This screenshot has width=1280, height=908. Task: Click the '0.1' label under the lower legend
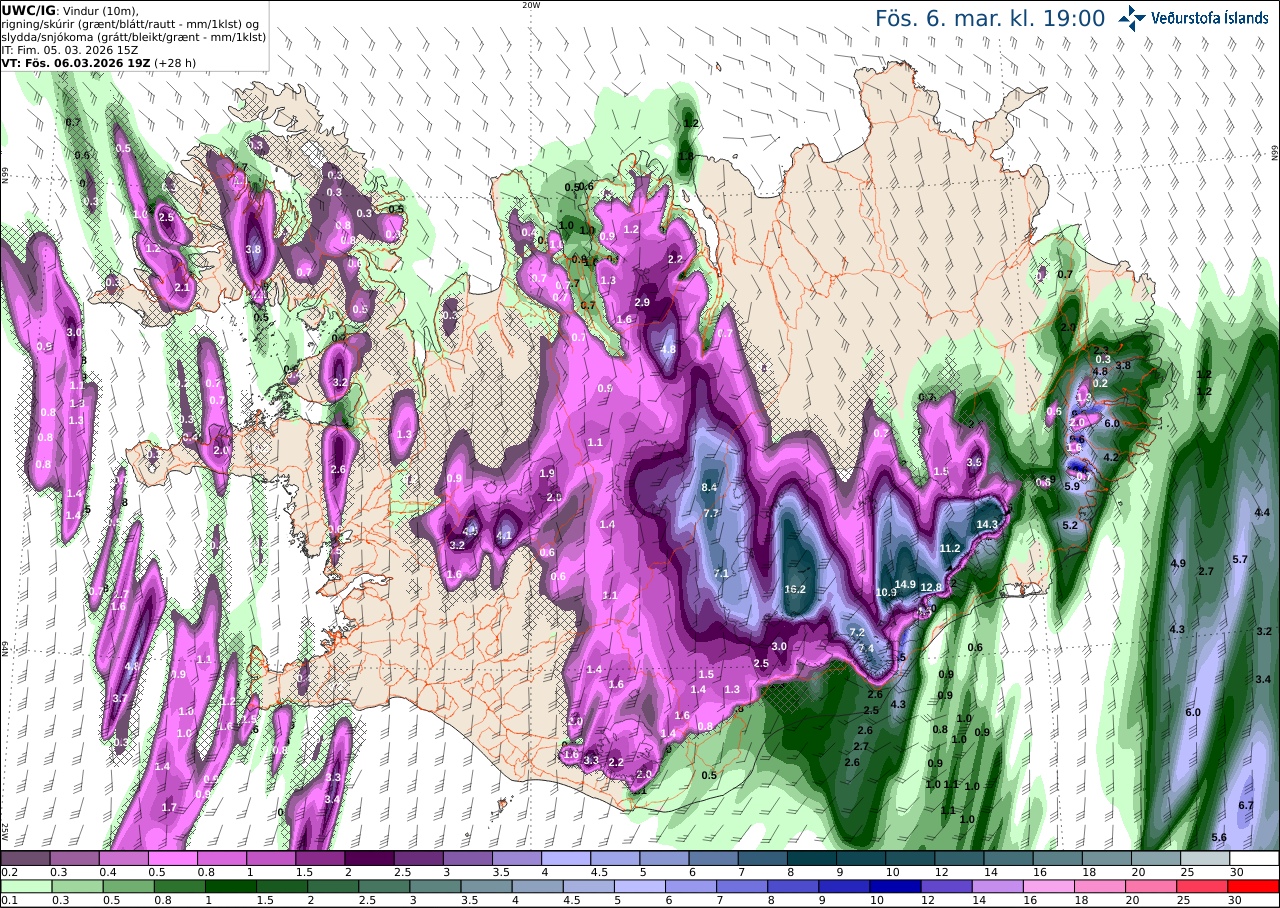(8, 901)
